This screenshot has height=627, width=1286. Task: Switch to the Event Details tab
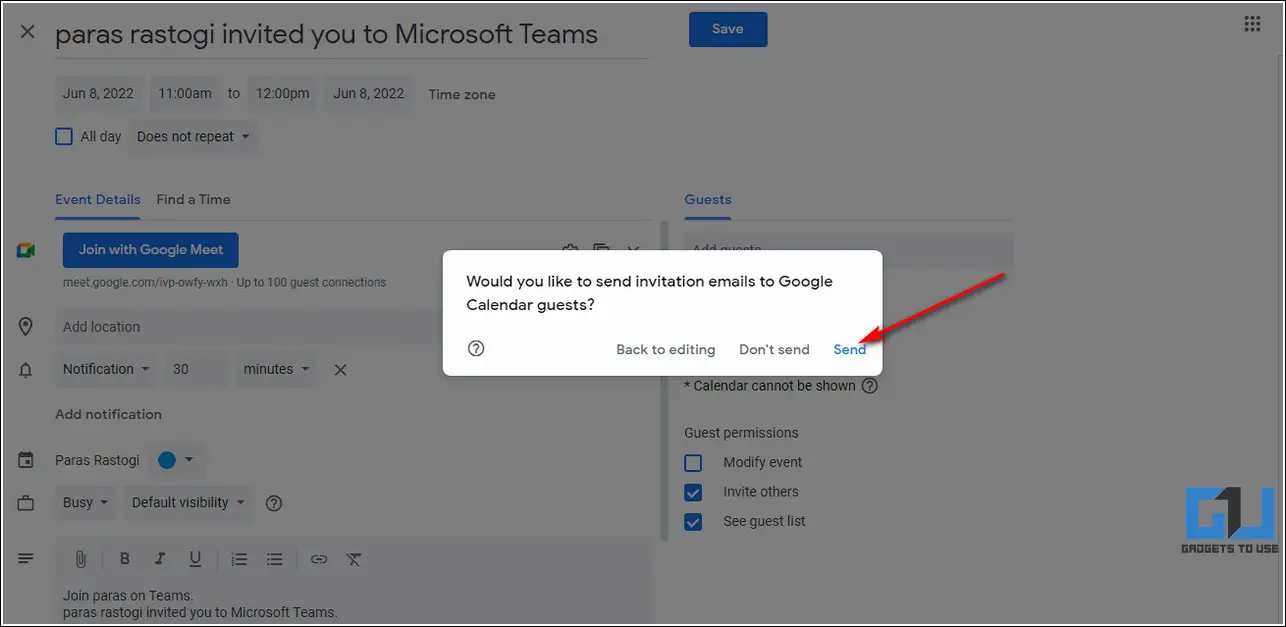click(98, 199)
